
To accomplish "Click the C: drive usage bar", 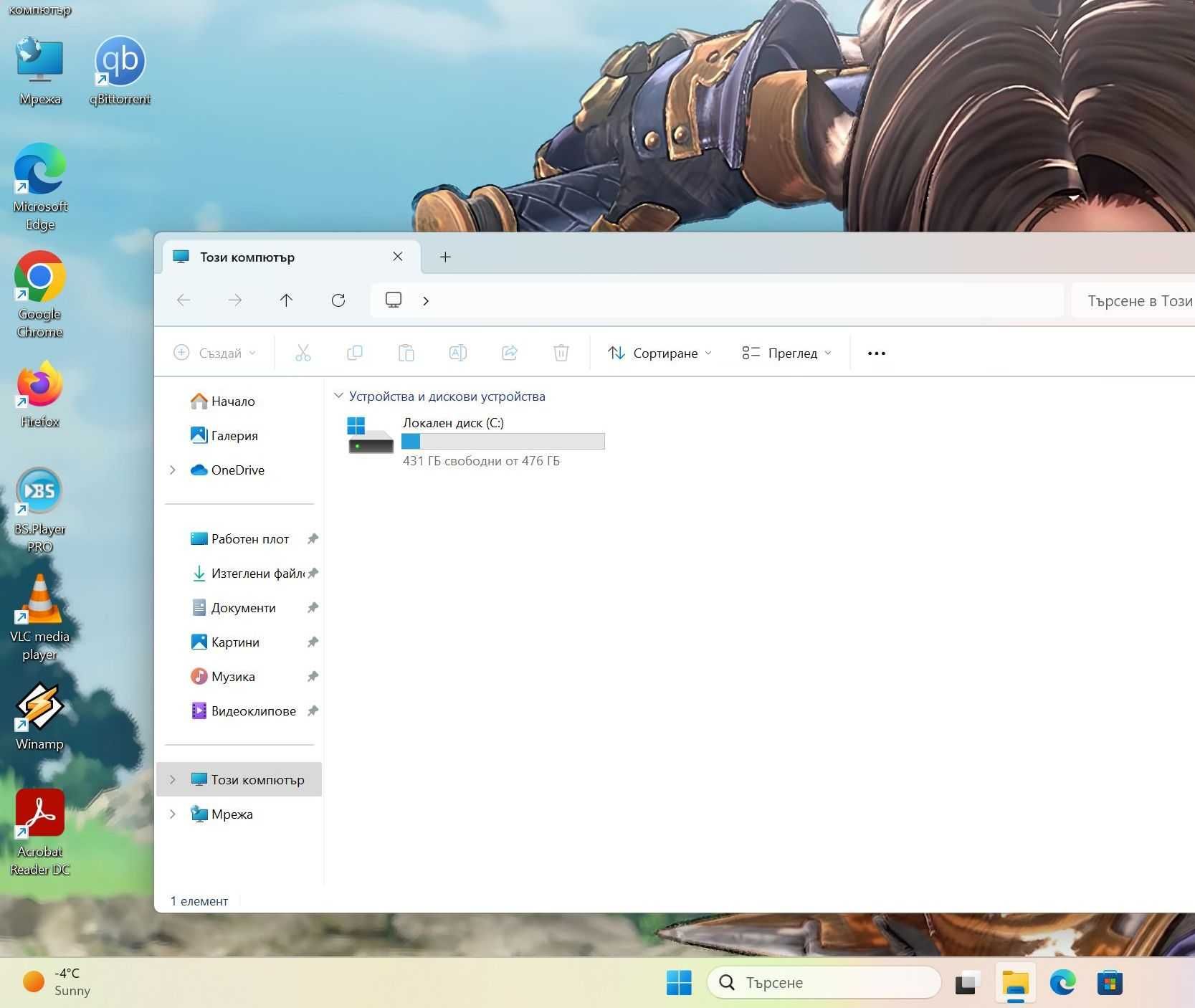I will 503,441.
